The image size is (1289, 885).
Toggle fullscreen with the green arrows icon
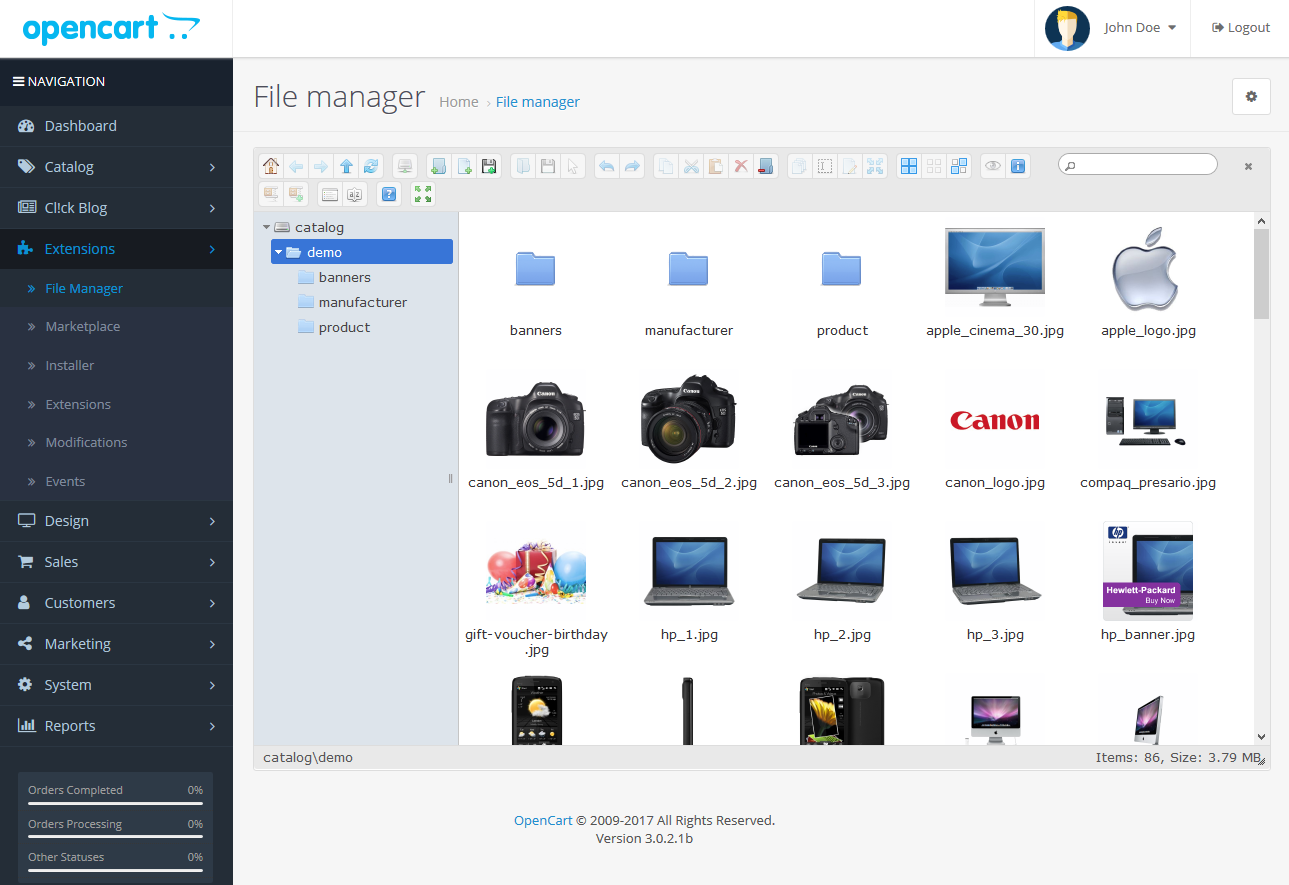423,194
